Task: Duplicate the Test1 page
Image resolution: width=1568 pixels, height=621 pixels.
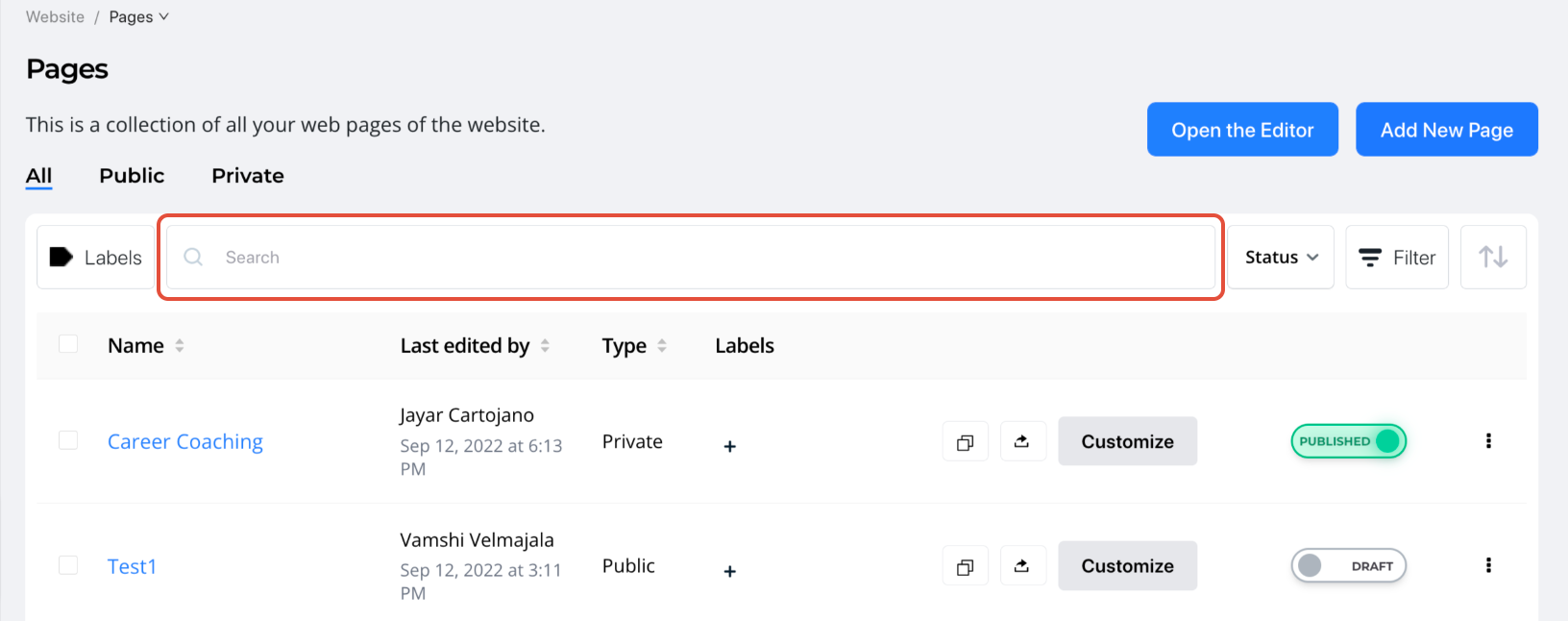Action: click(966, 567)
